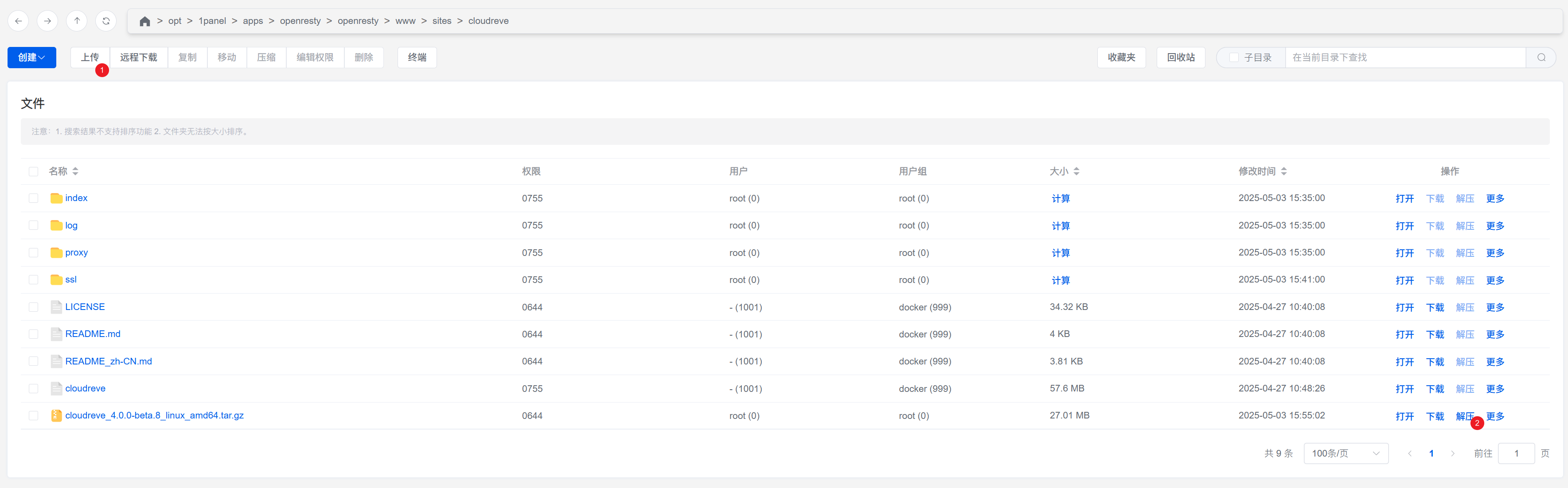Click the sites breadcrumb segment
This screenshot has width=1568, height=488.
[x=442, y=21]
